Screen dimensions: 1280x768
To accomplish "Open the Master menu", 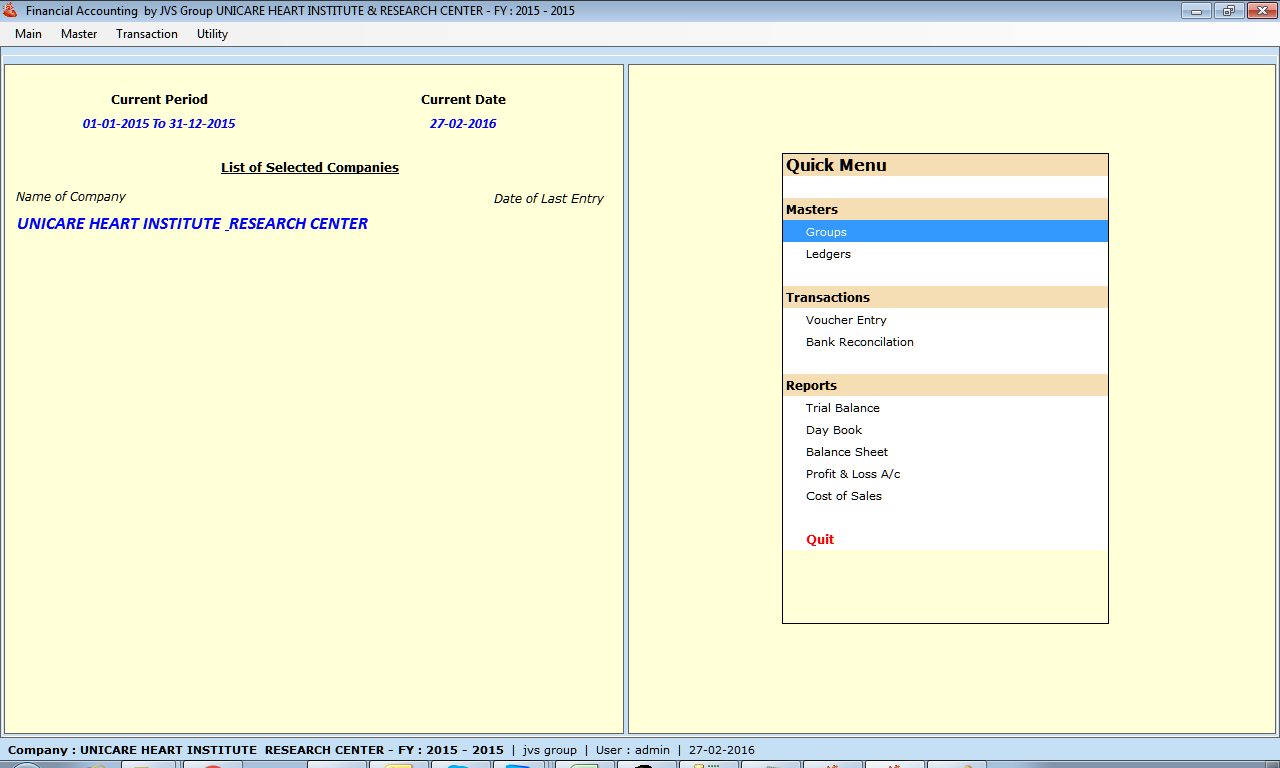I will 79,34.
